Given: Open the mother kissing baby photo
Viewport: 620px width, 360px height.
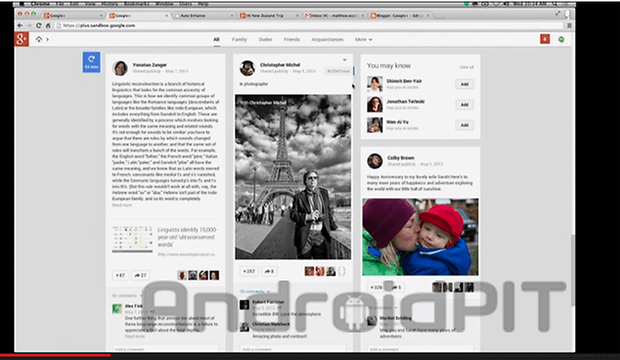Looking at the screenshot, I should 420,237.
